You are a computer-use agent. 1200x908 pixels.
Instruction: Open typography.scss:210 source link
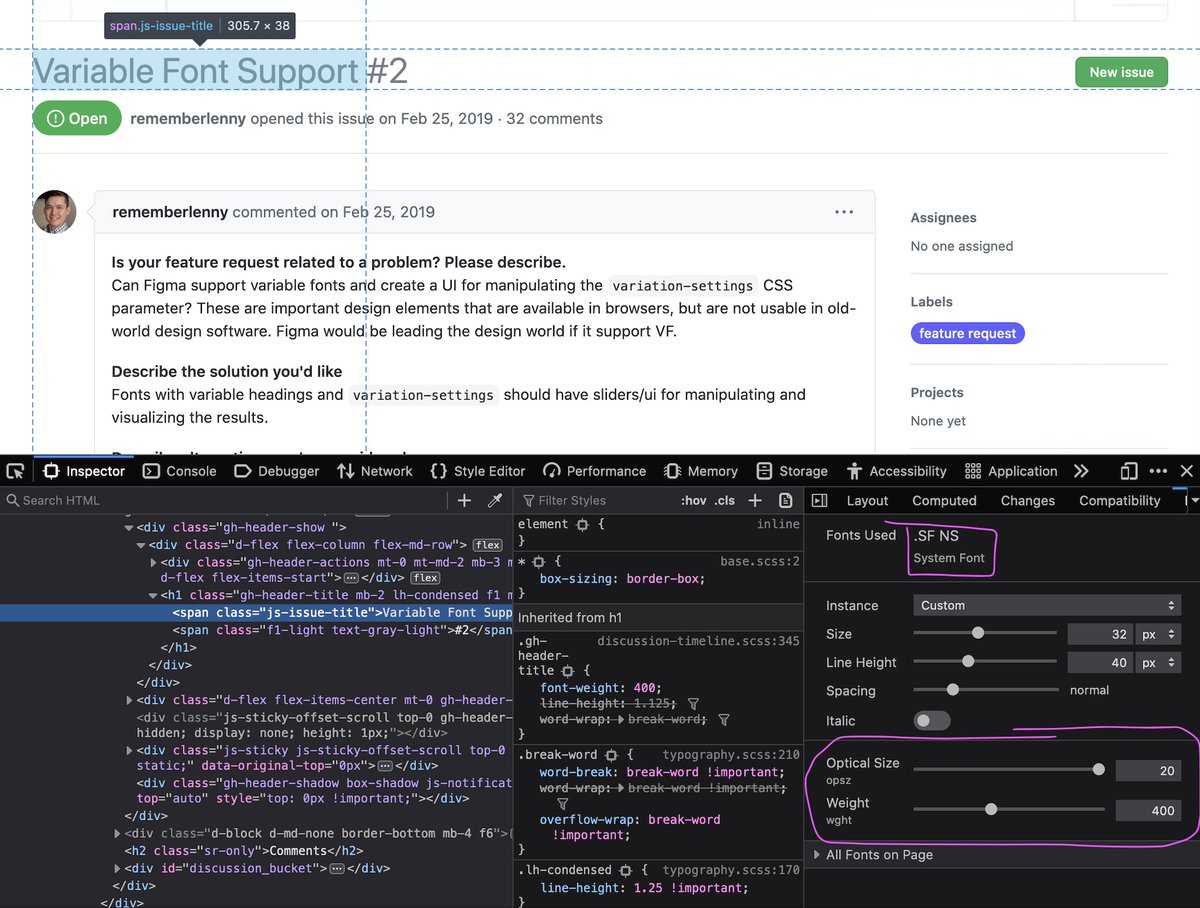(x=731, y=754)
